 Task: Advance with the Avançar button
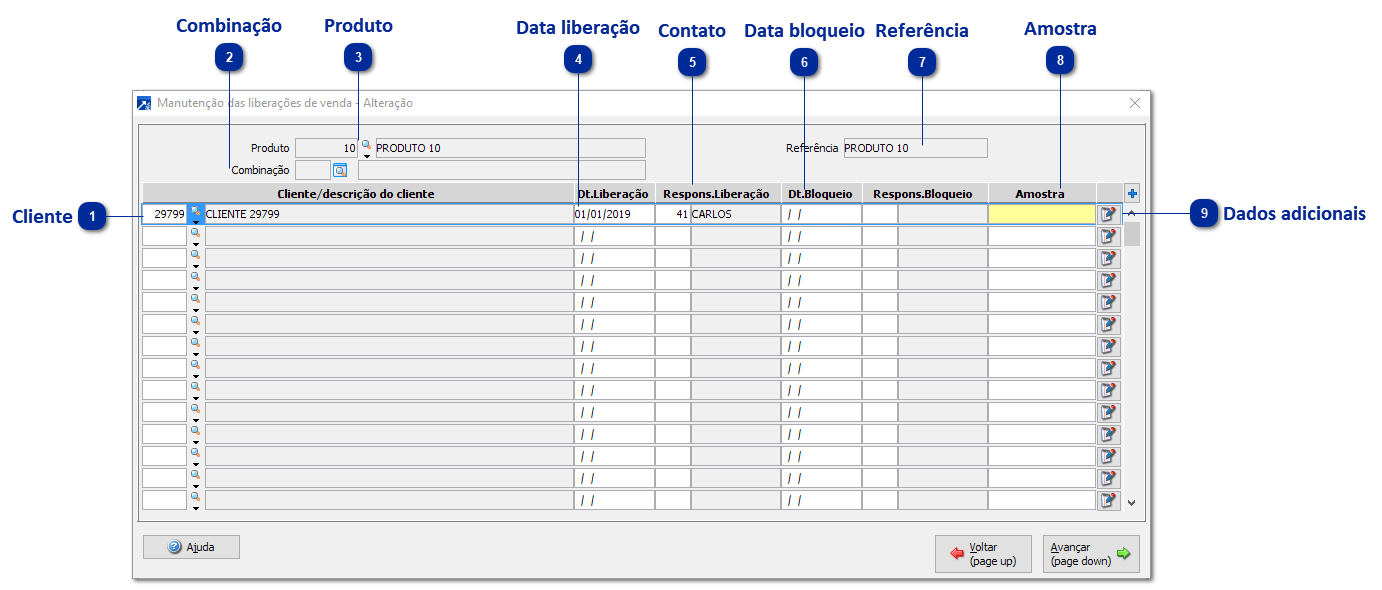[x=1091, y=554]
